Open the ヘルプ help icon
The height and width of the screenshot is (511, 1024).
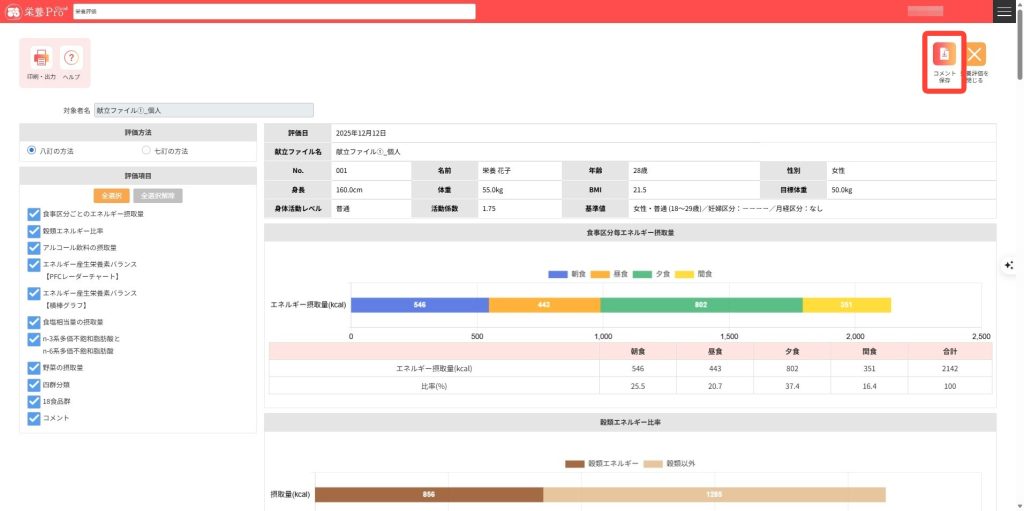71,59
